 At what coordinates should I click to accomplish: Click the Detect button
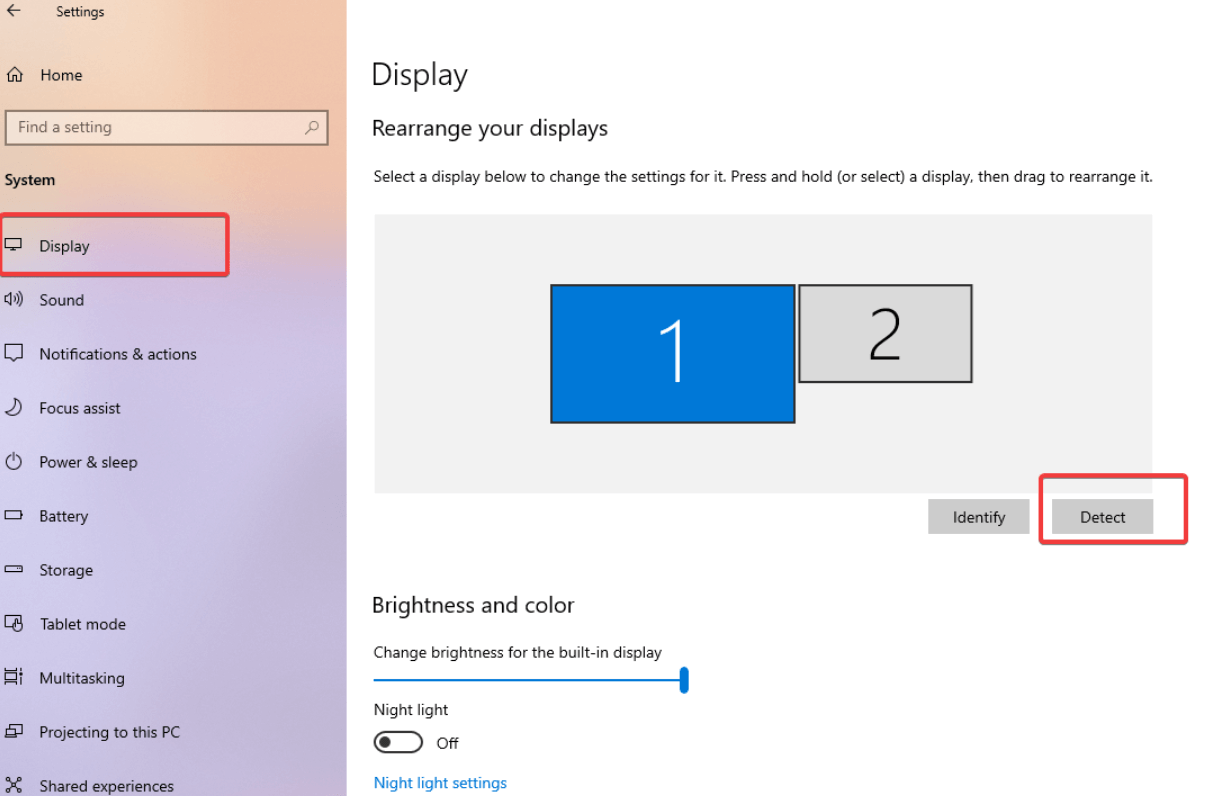tap(1101, 516)
